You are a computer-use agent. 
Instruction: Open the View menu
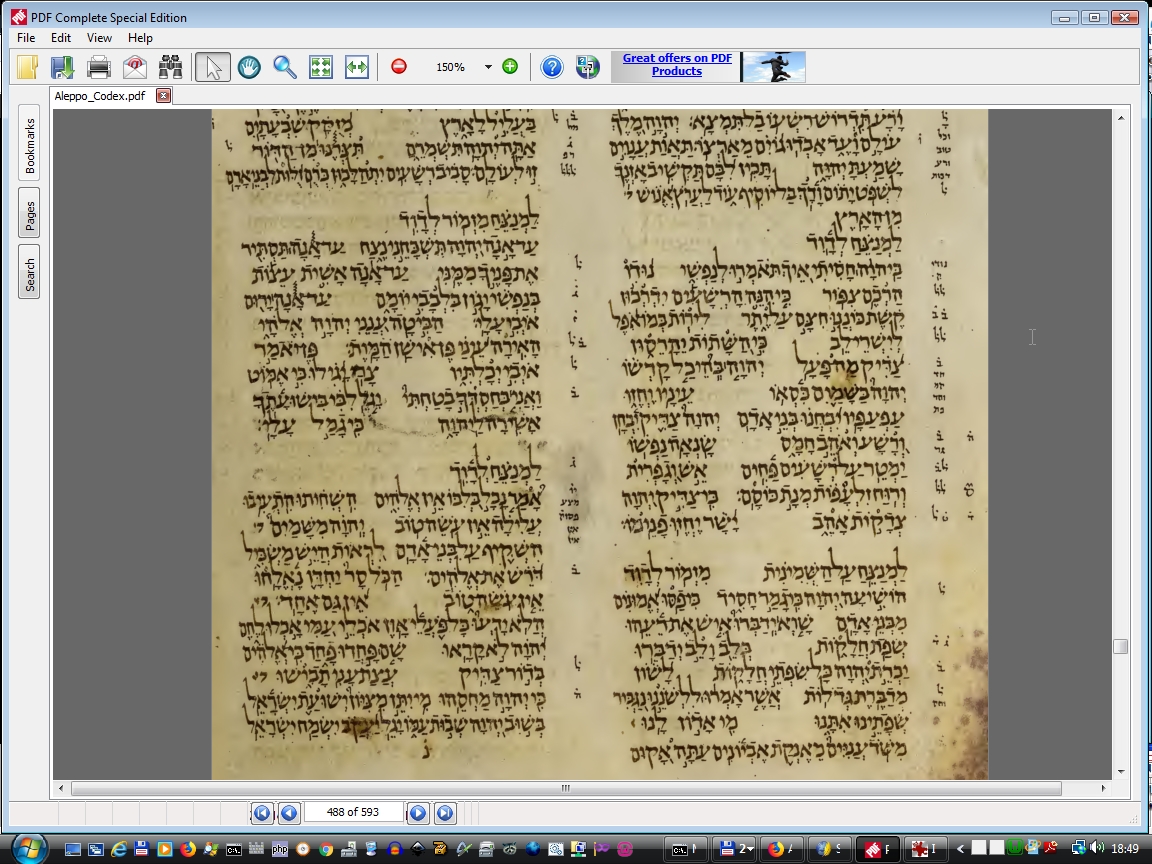[x=99, y=38]
